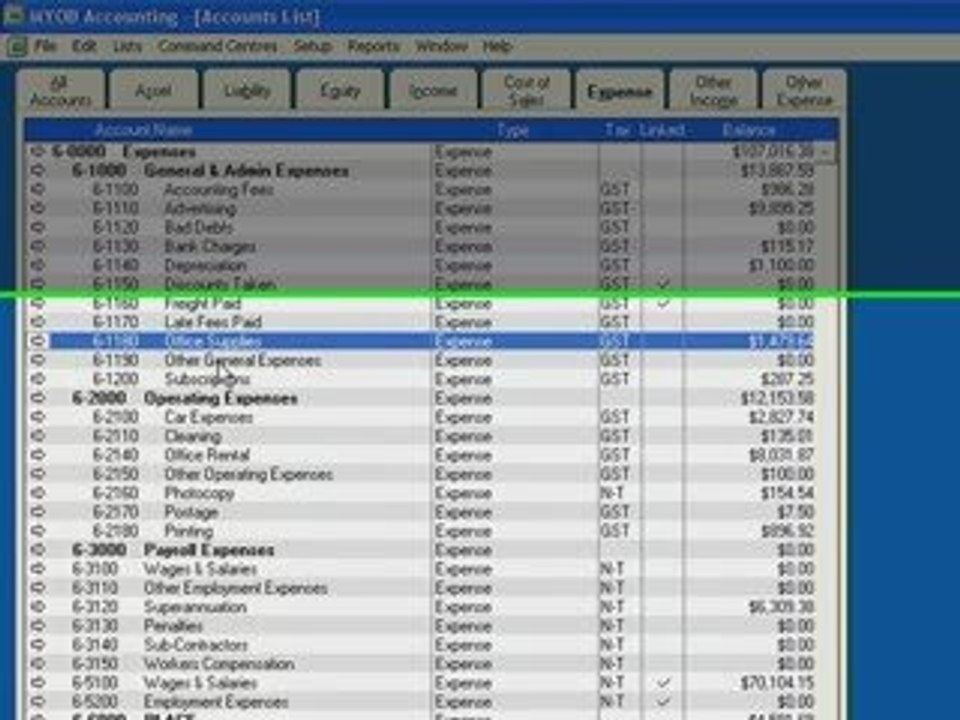Switch to the Equity tab
Image resolution: width=960 pixels, height=720 pixels.
pyautogui.click(x=340, y=91)
